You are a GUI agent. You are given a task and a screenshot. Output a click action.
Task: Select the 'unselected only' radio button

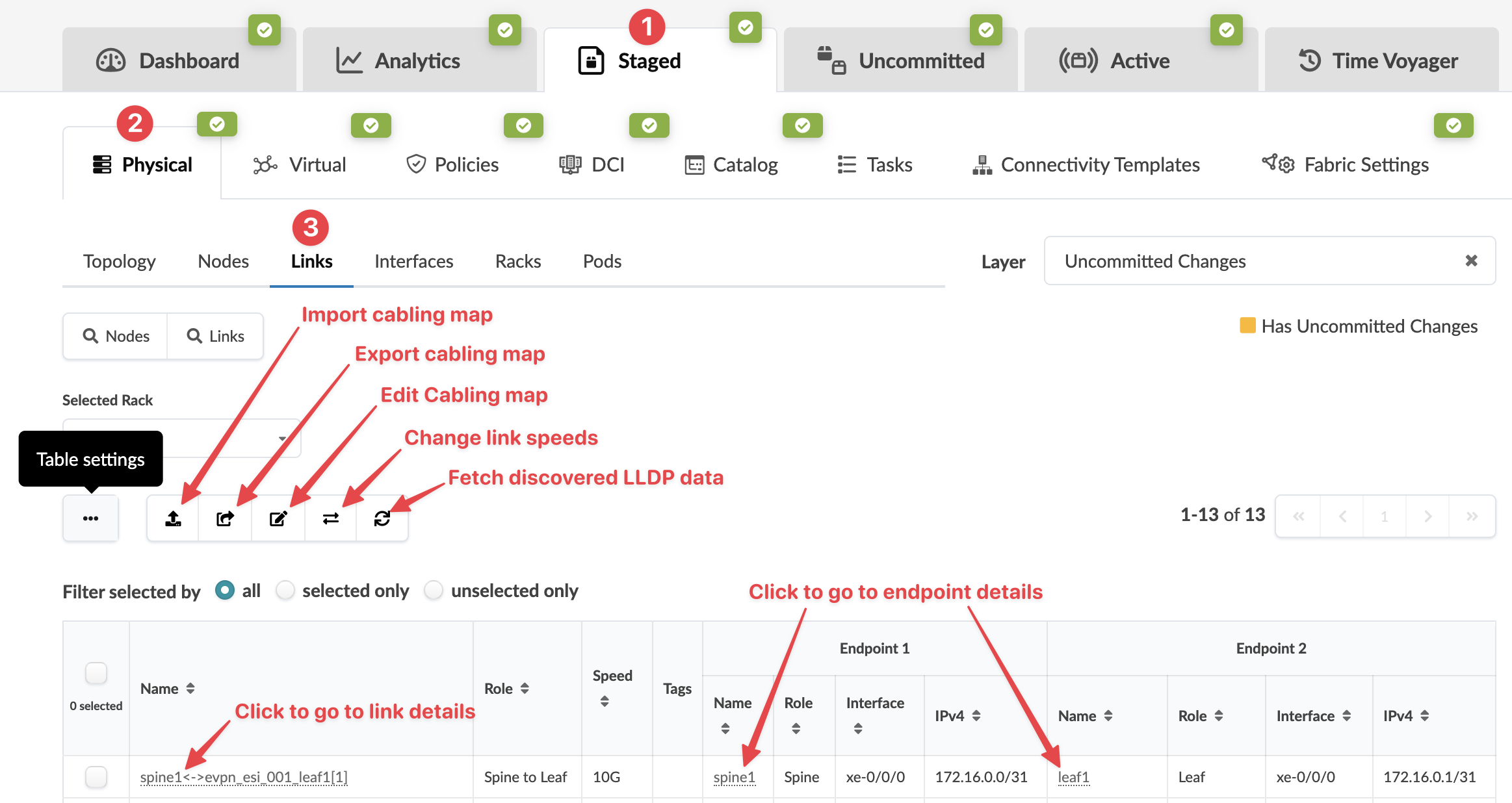(434, 590)
